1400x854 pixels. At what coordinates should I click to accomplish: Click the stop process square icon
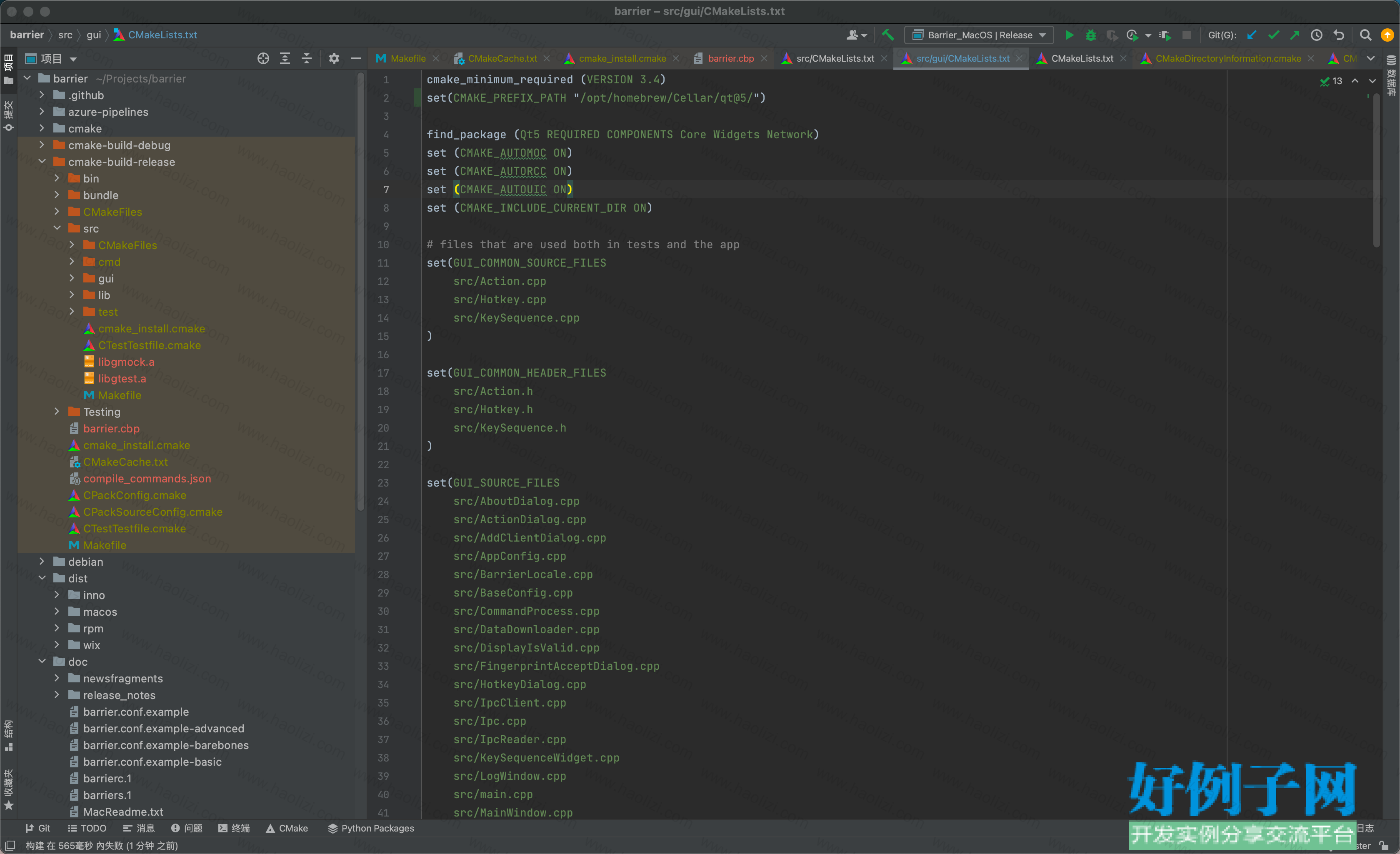[1186, 35]
